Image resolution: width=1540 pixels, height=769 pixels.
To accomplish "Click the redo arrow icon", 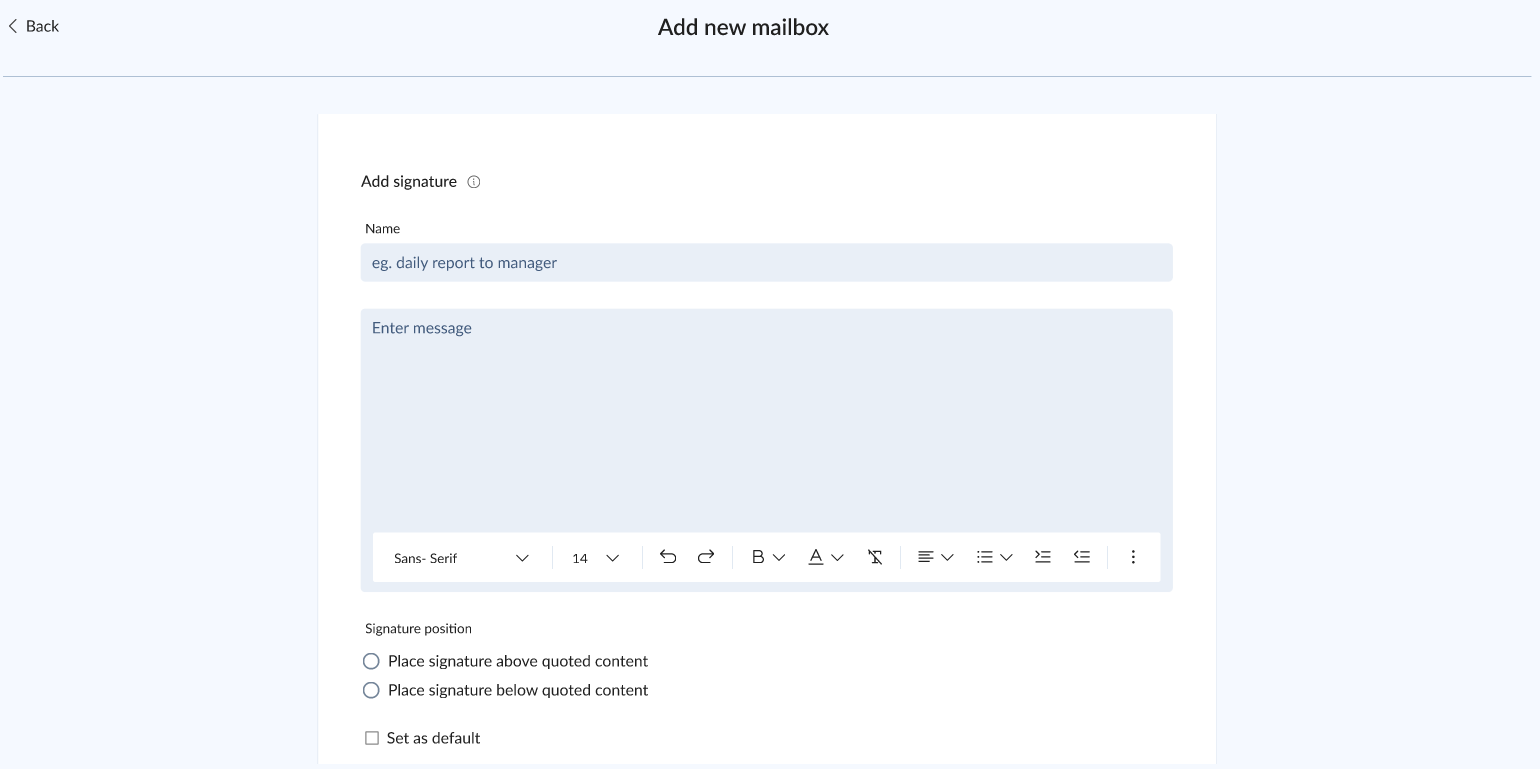I will (706, 557).
